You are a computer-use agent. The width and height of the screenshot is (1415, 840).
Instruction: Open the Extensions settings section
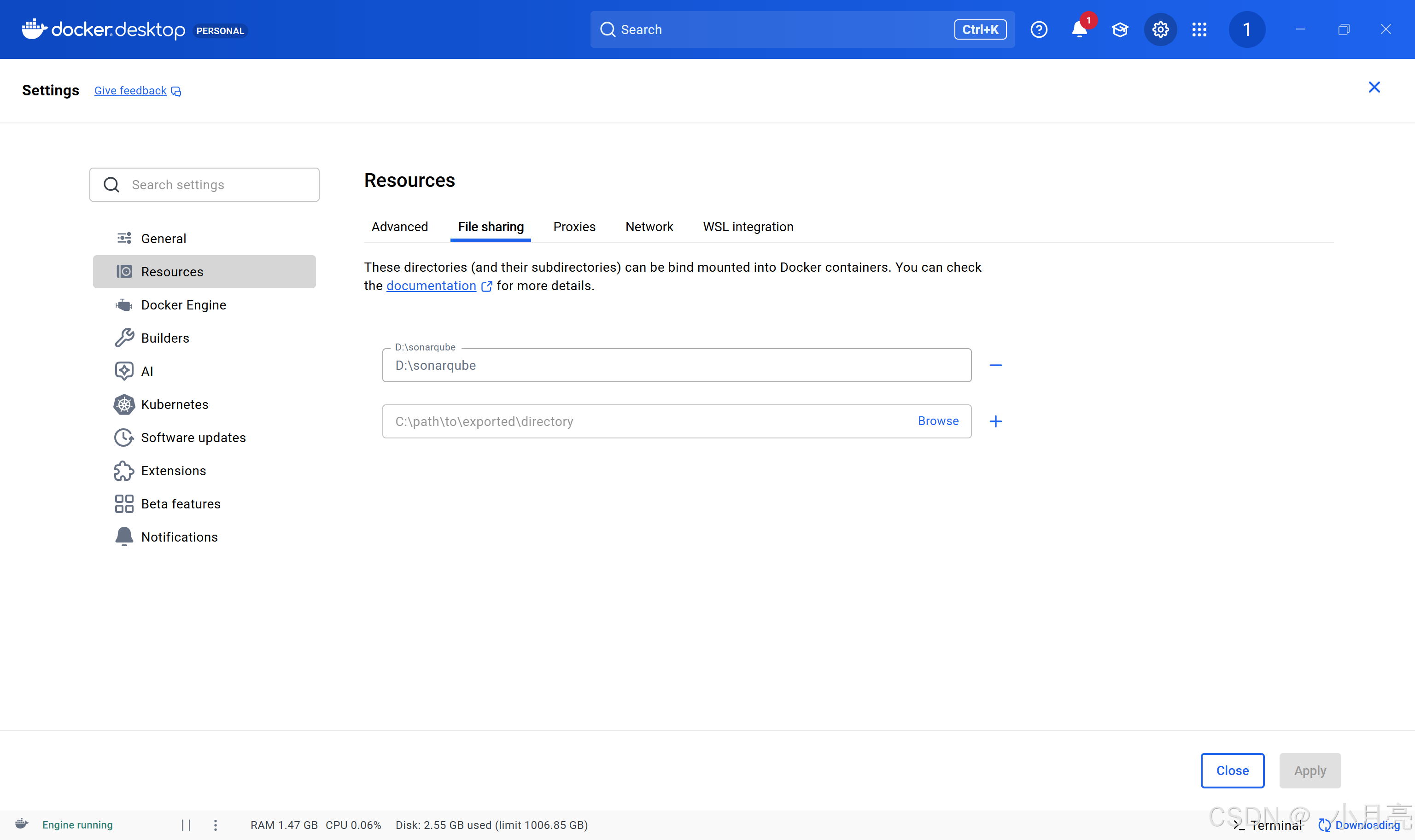tap(205, 471)
